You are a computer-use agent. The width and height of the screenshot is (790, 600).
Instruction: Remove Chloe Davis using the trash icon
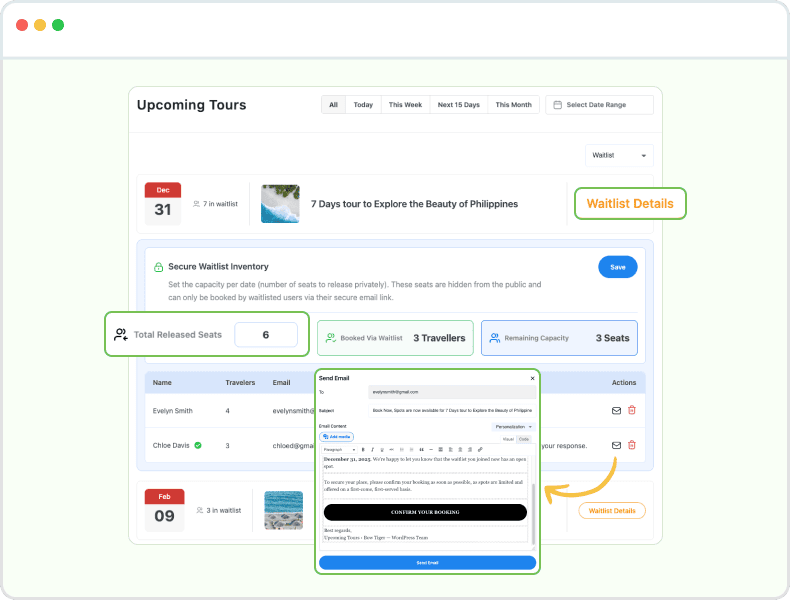(632, 445)
